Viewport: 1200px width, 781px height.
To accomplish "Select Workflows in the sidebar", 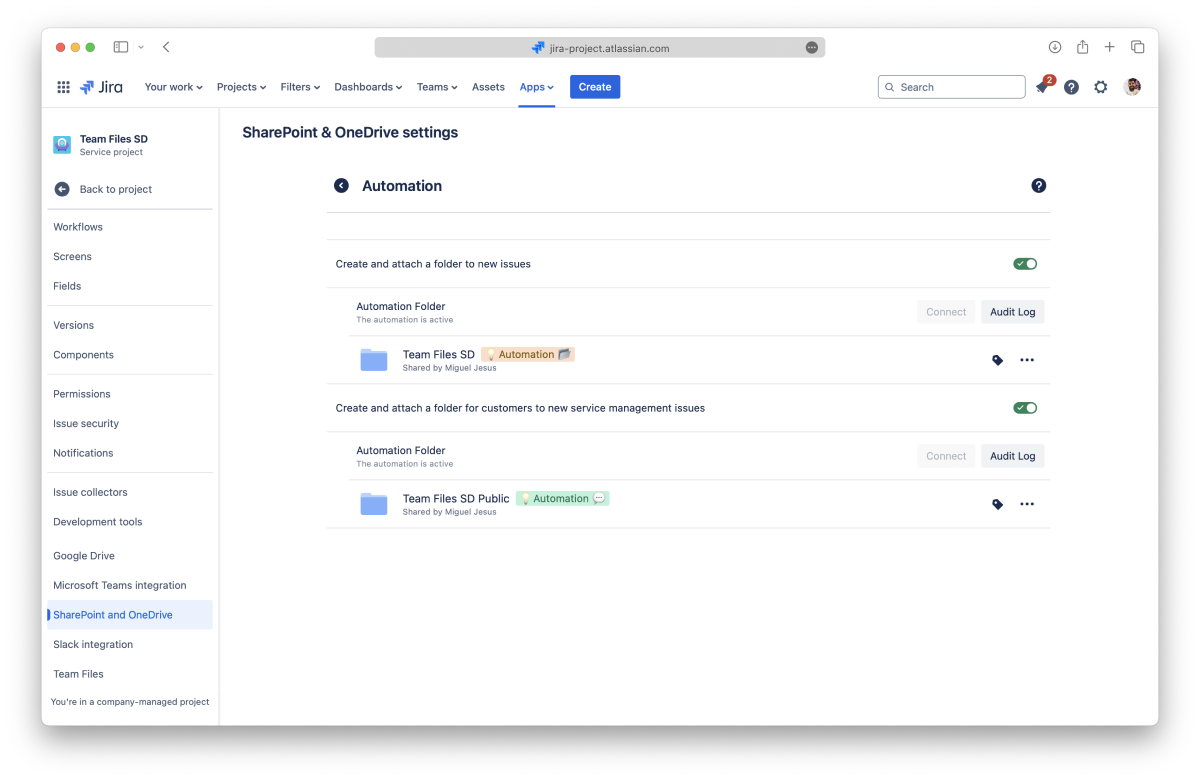I will 78,227.
